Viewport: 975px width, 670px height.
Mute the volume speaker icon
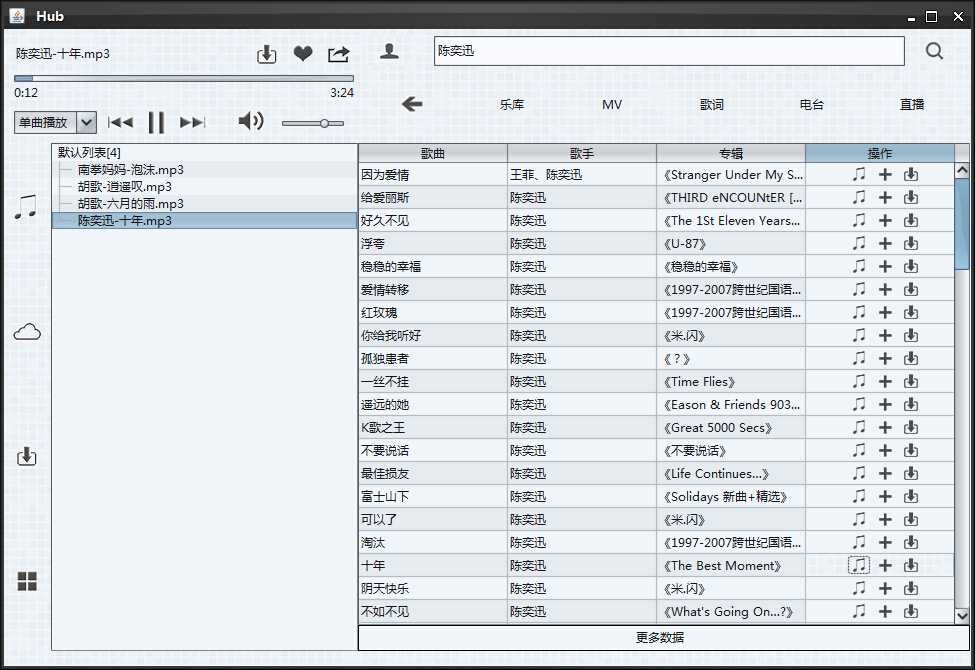(x=251, y=121)
